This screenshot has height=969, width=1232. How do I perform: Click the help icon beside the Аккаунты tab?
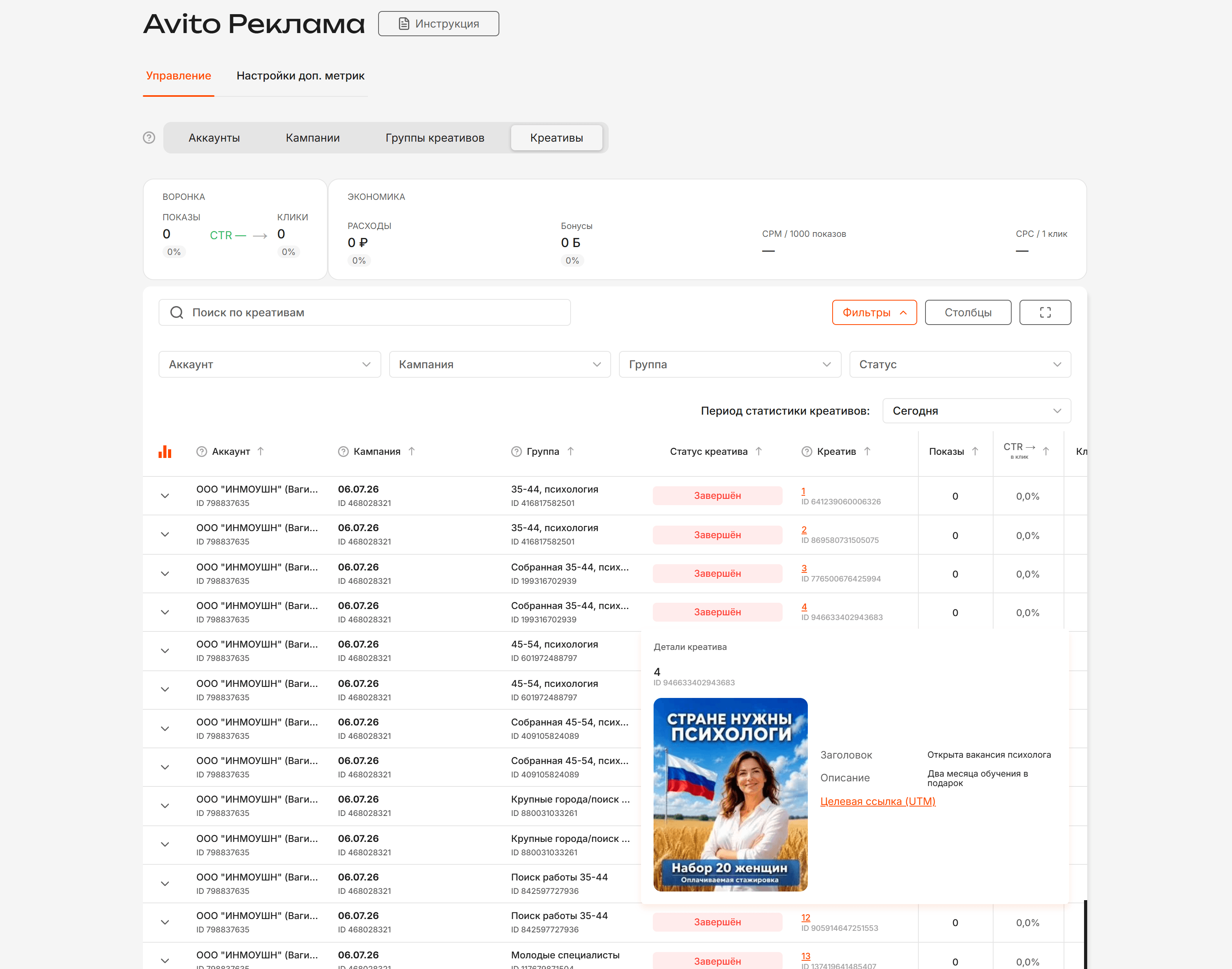pyautogui.click(x=149, y=138)
